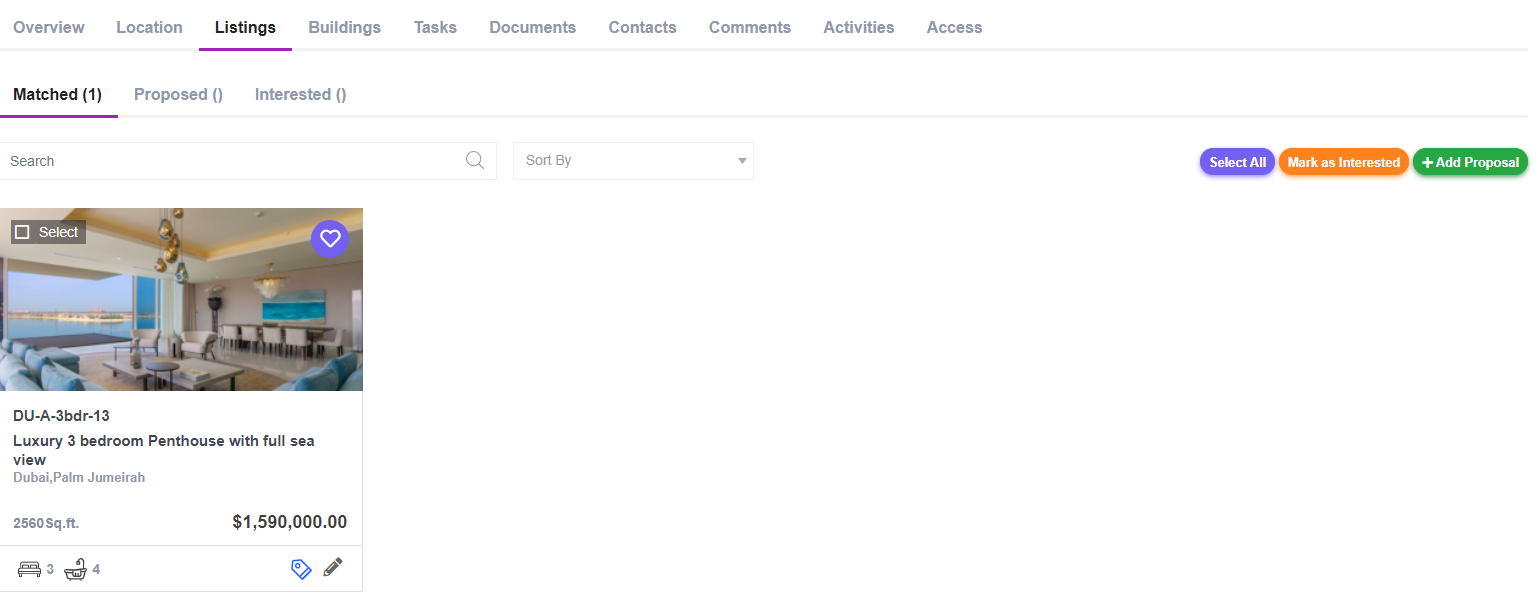The image size is (1539, 595).
Task: Click the bathtub icon on listing card
Action: (x=75, y=570)
